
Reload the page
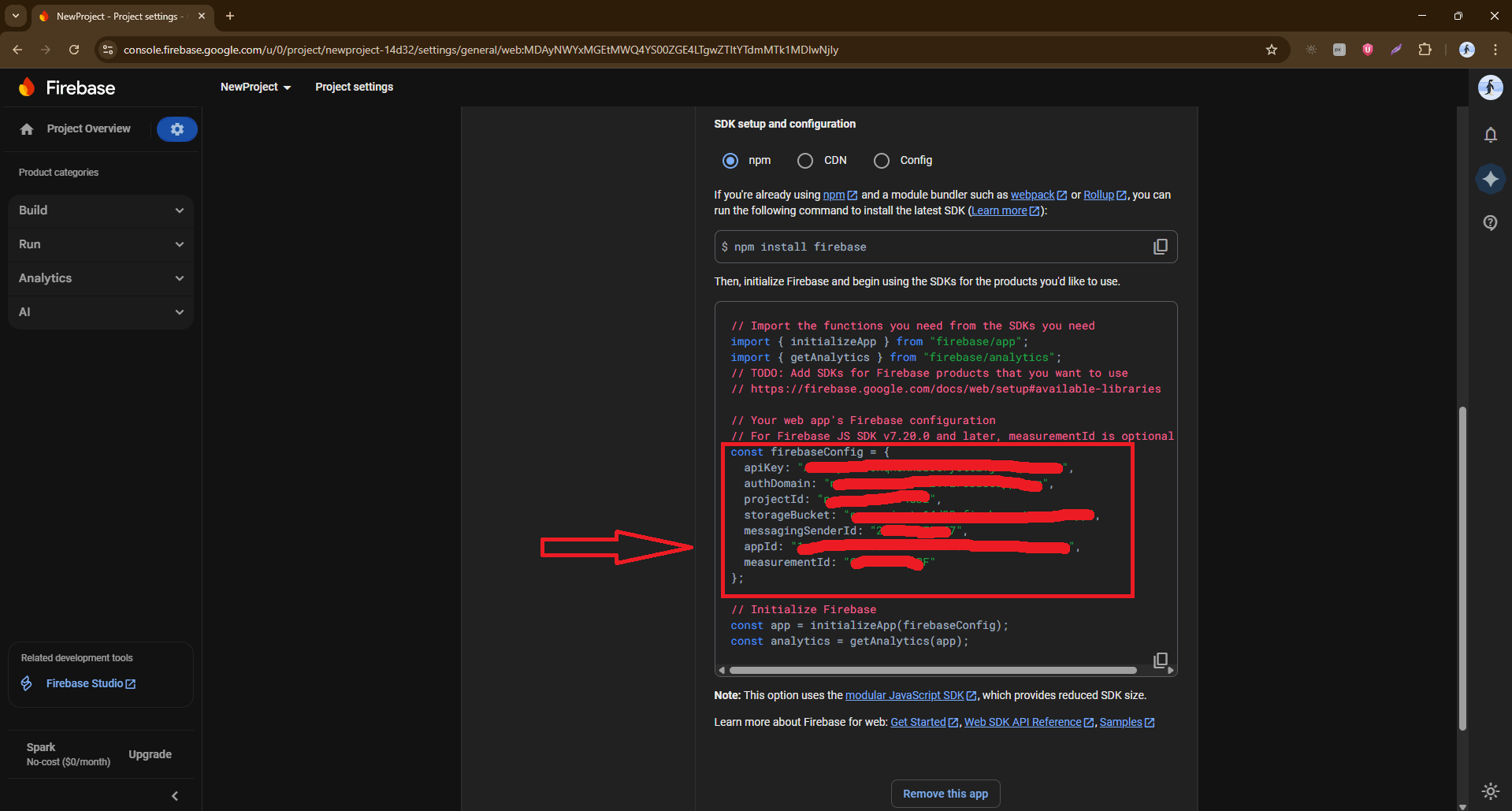tap(74, 50)
